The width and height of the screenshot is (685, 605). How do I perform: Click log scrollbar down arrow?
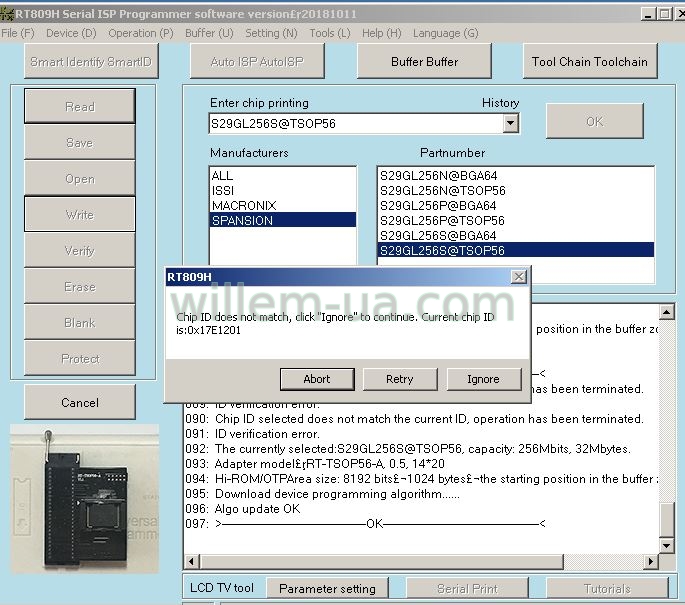click(666, 545)
